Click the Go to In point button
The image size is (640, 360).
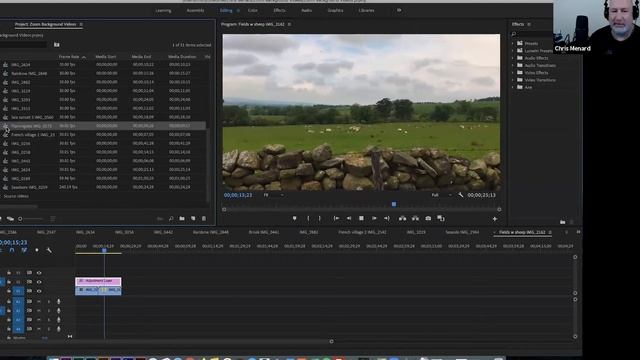[336, 218]
